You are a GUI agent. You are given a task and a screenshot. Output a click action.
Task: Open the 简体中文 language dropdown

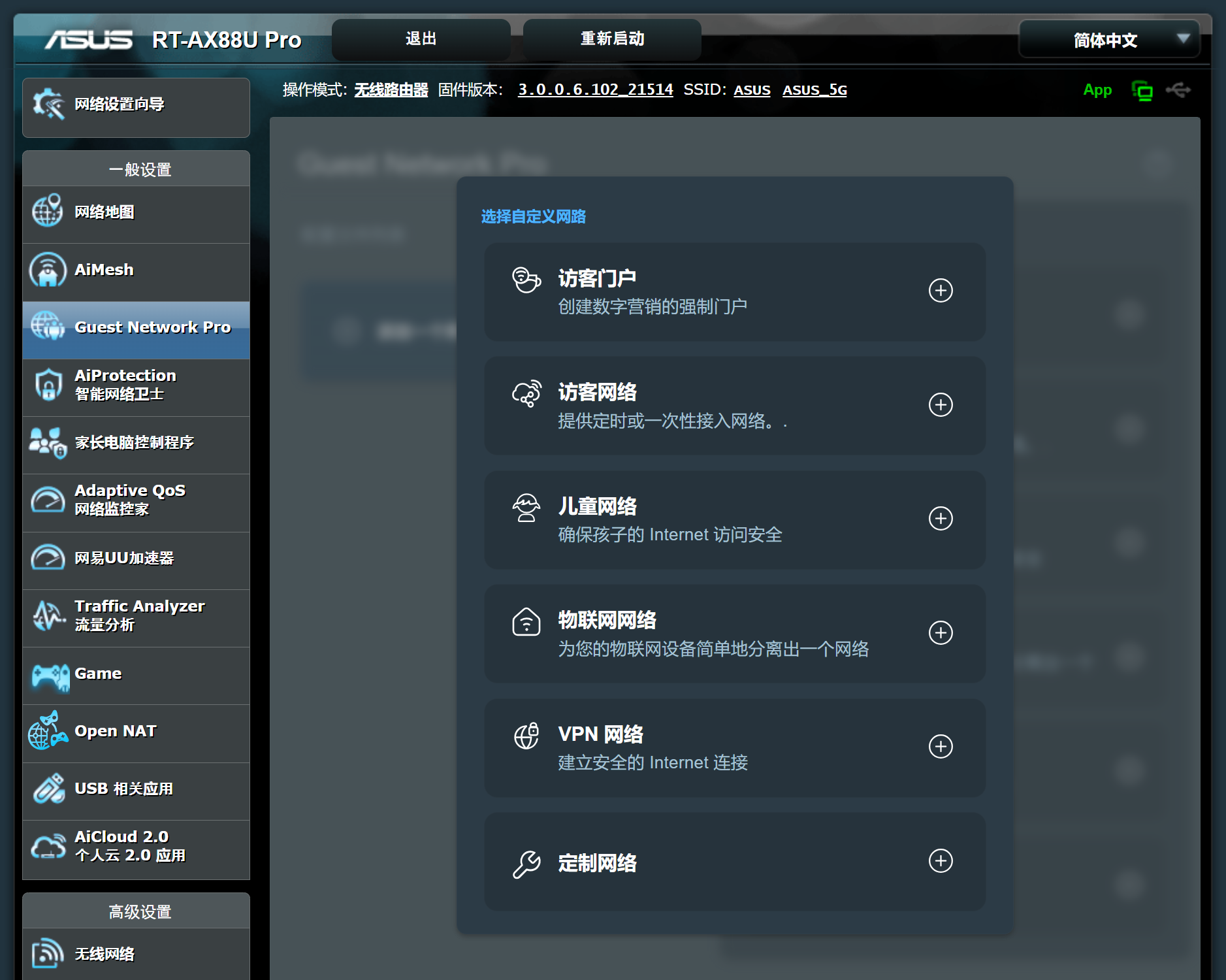click(1109, 39)
